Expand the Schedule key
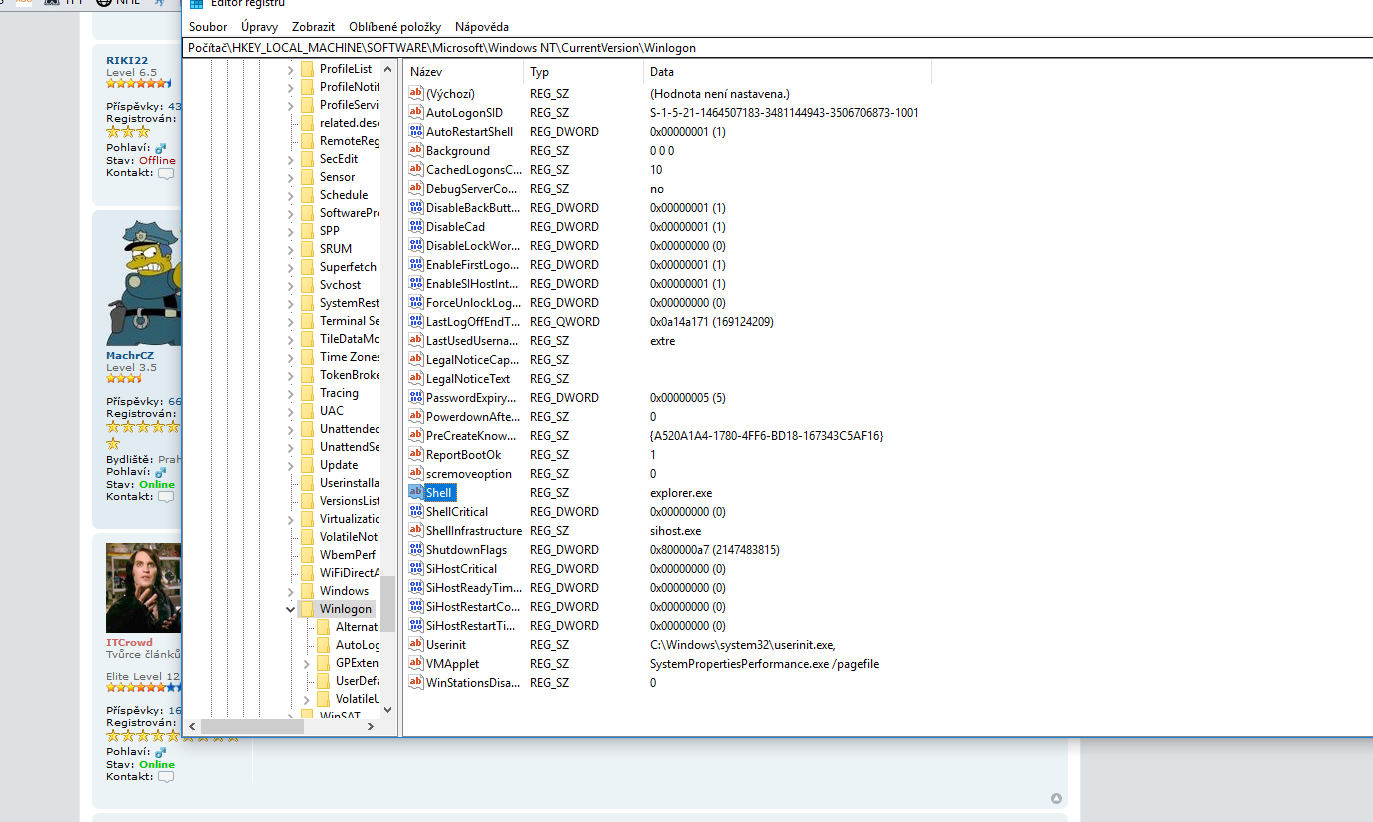This screenshot has width=1373, height=822. (290, 195)
